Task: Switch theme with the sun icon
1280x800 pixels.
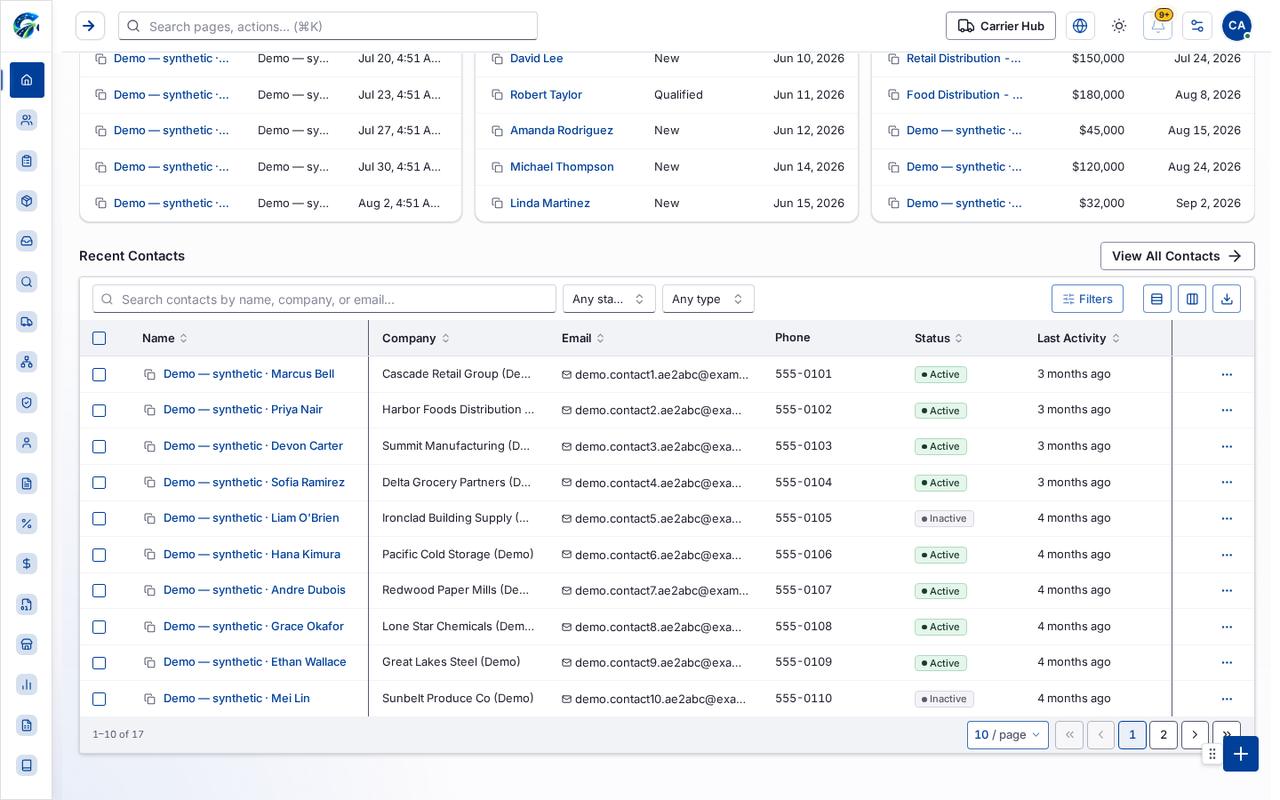Action: (1119, 26)
